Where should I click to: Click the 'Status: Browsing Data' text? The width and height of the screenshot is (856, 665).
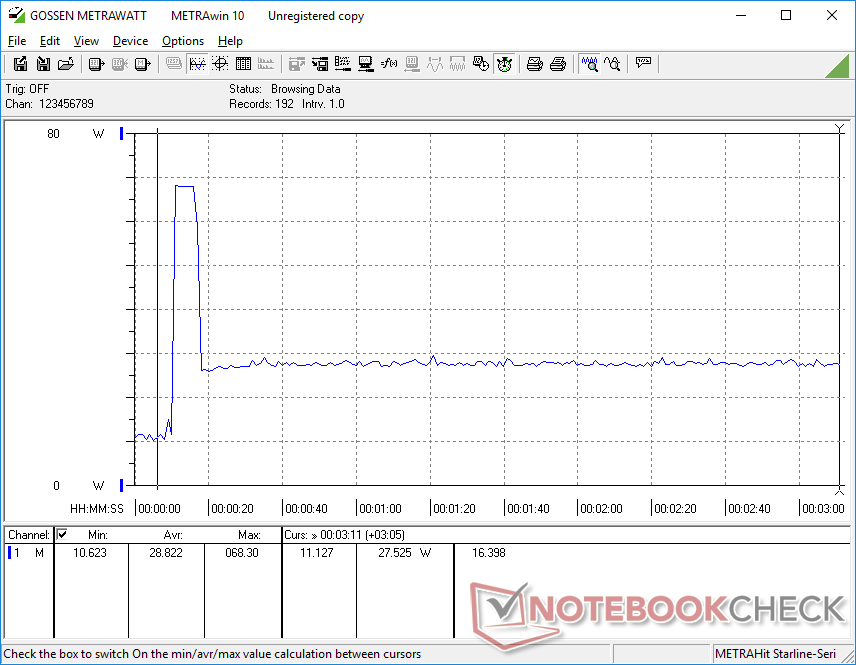coord(284,88)
